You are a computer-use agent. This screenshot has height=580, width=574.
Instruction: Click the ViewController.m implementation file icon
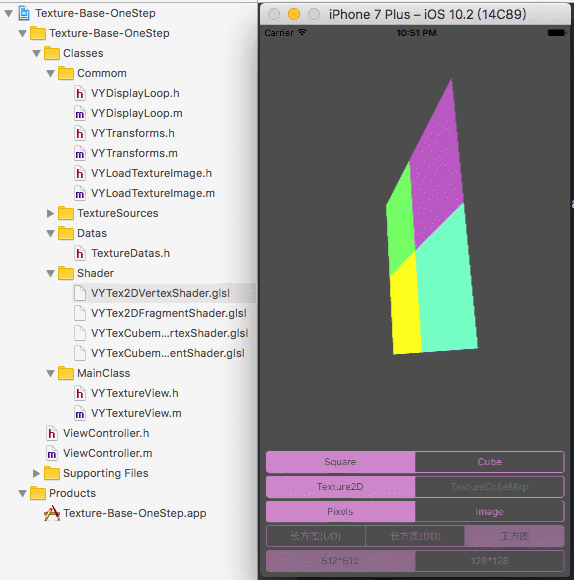(x=51, y=453)
